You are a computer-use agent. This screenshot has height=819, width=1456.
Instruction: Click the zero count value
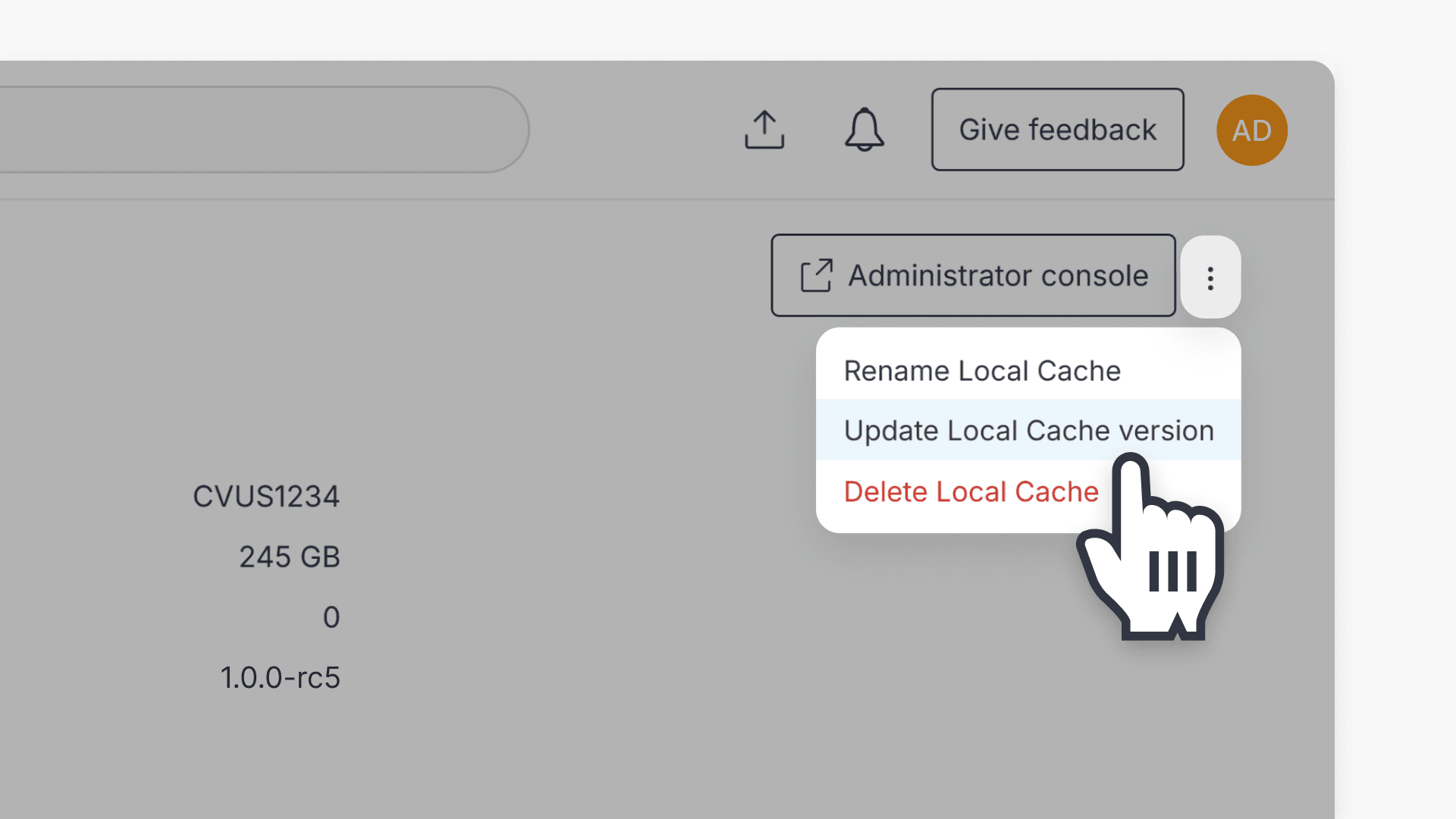click(331, 617)
